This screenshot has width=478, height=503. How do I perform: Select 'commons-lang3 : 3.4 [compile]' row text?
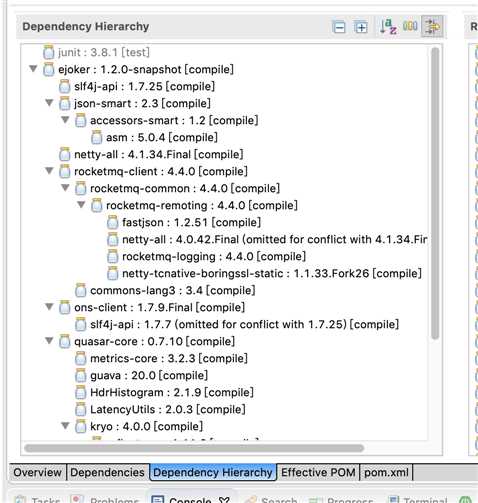(x=173, y=290)
